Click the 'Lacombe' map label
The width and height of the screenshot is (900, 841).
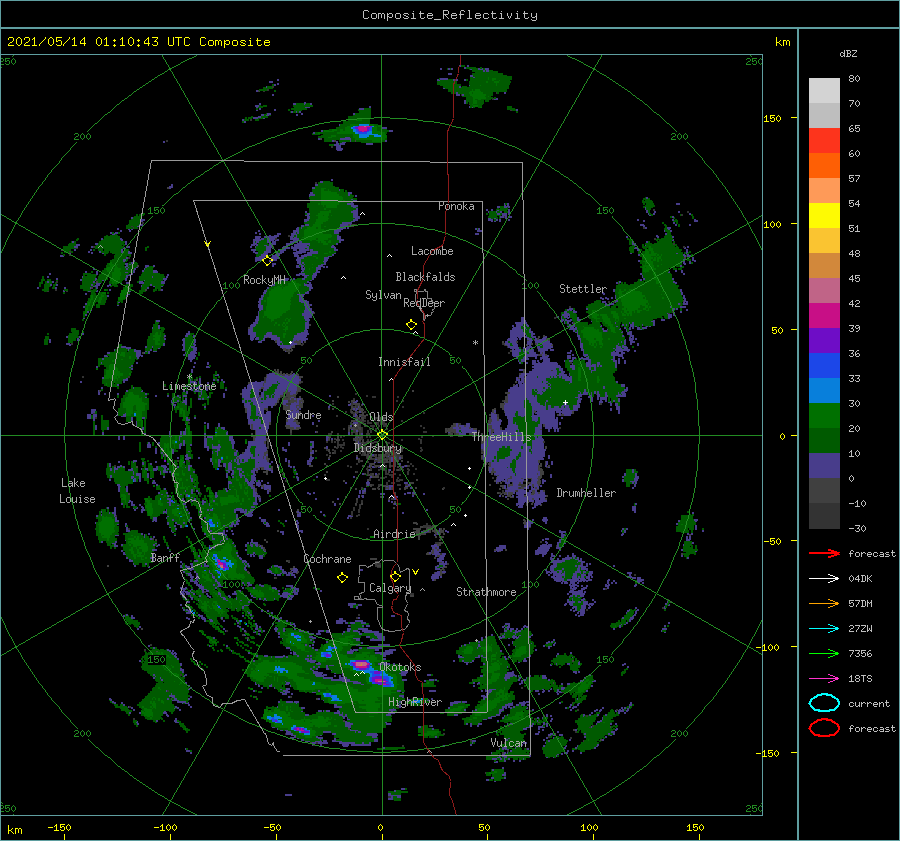[x=432, y=251]
